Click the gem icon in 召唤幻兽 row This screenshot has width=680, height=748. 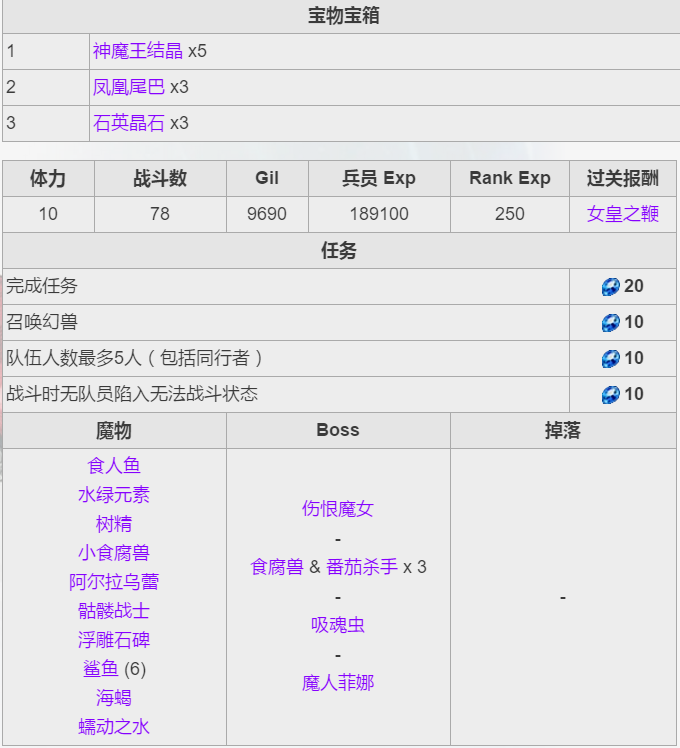[x=610, y=323]
